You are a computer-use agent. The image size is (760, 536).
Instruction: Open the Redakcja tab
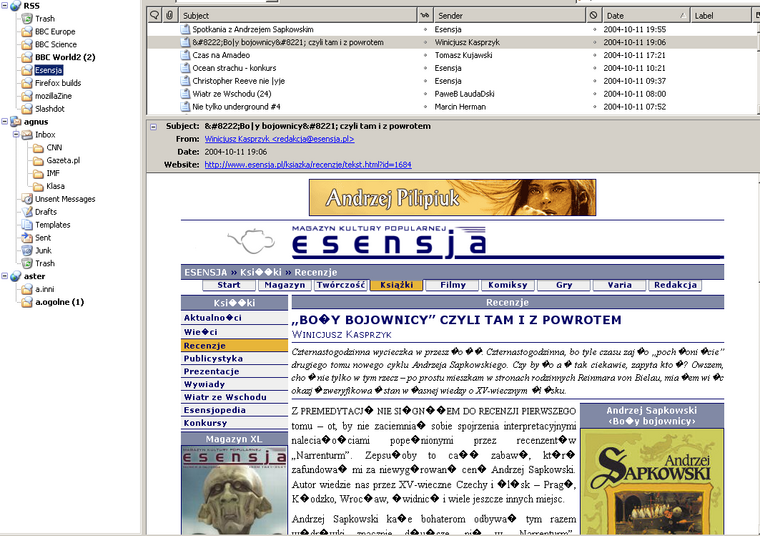[x=675, y=285]
